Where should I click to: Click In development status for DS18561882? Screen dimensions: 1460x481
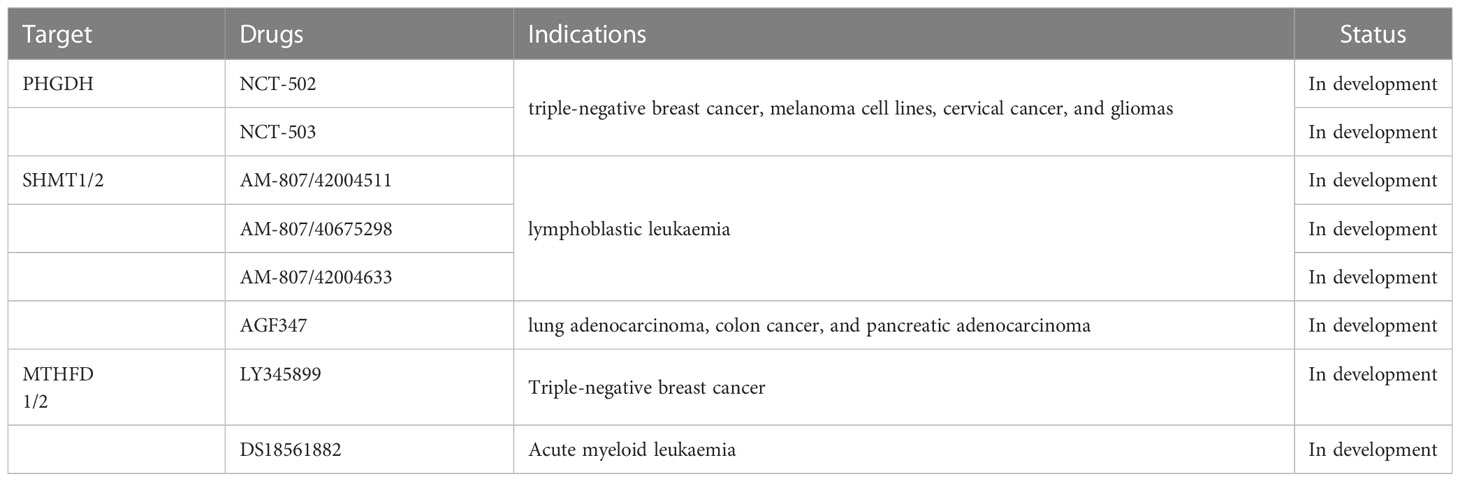point(1373,450)
